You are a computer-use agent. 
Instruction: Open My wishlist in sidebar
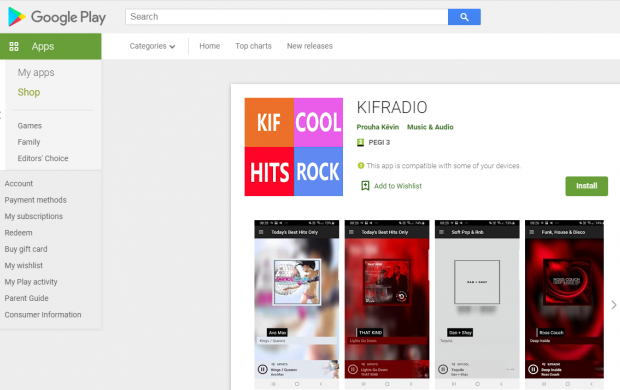pyautogui.click(x=24, y=265)
